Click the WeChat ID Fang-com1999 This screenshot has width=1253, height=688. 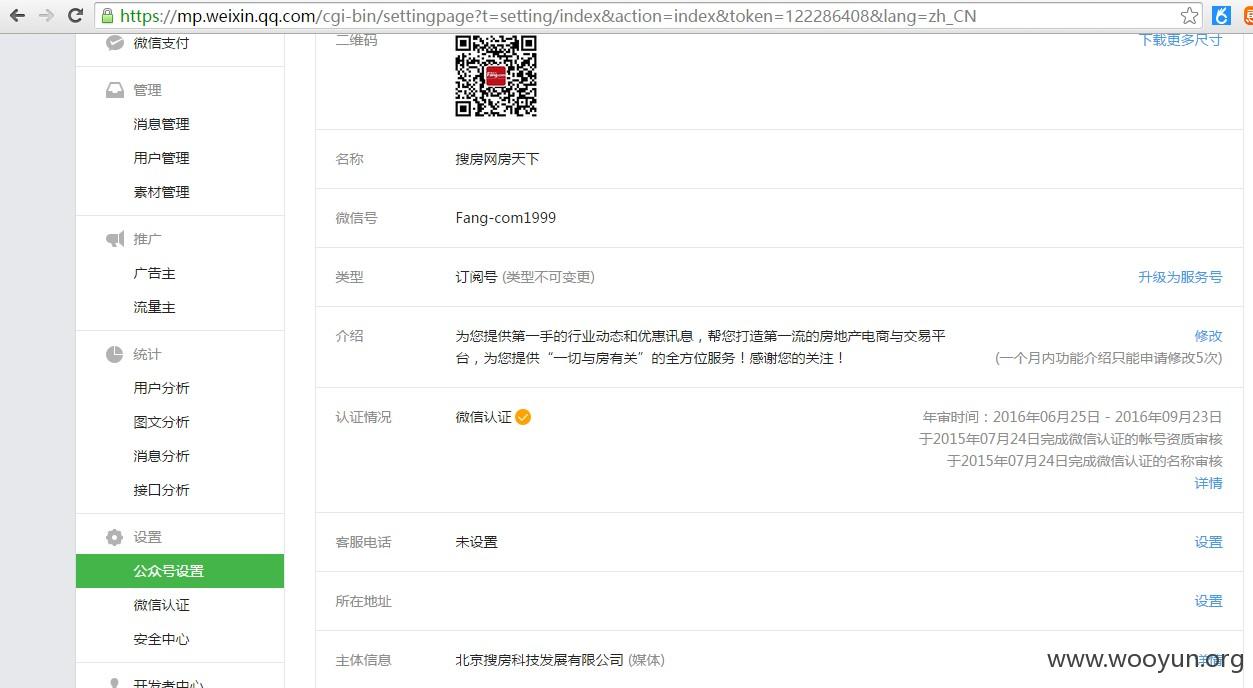coord(505,218)
